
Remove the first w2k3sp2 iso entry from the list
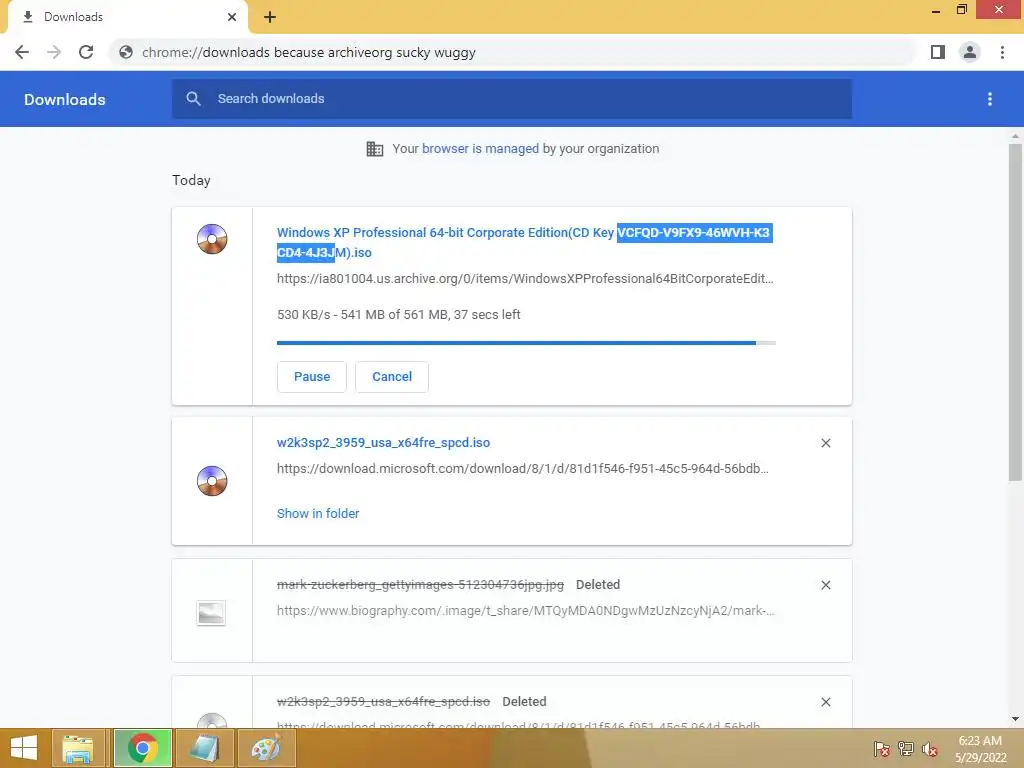(x=826, y=443)
